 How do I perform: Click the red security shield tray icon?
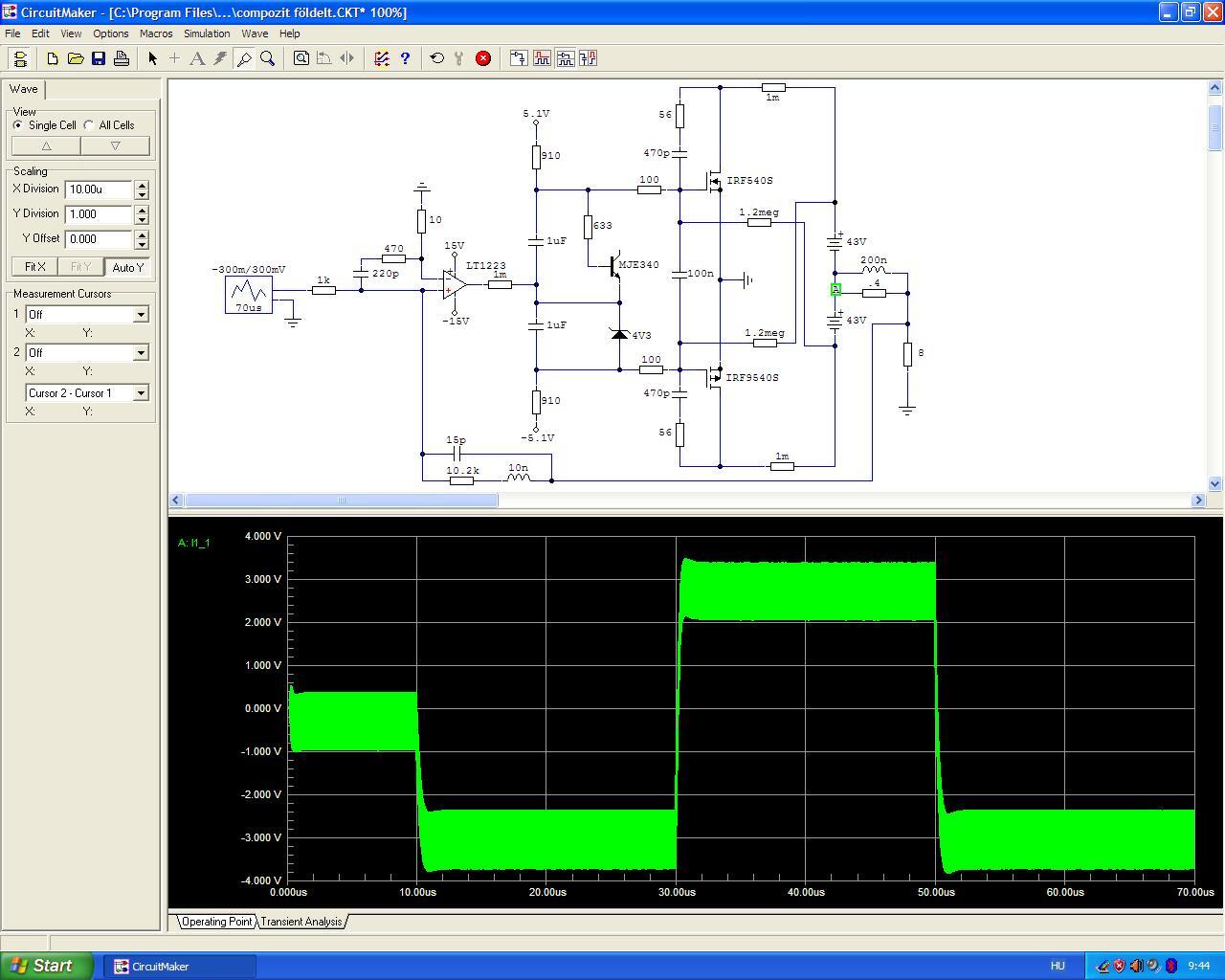coord(1119,966)
